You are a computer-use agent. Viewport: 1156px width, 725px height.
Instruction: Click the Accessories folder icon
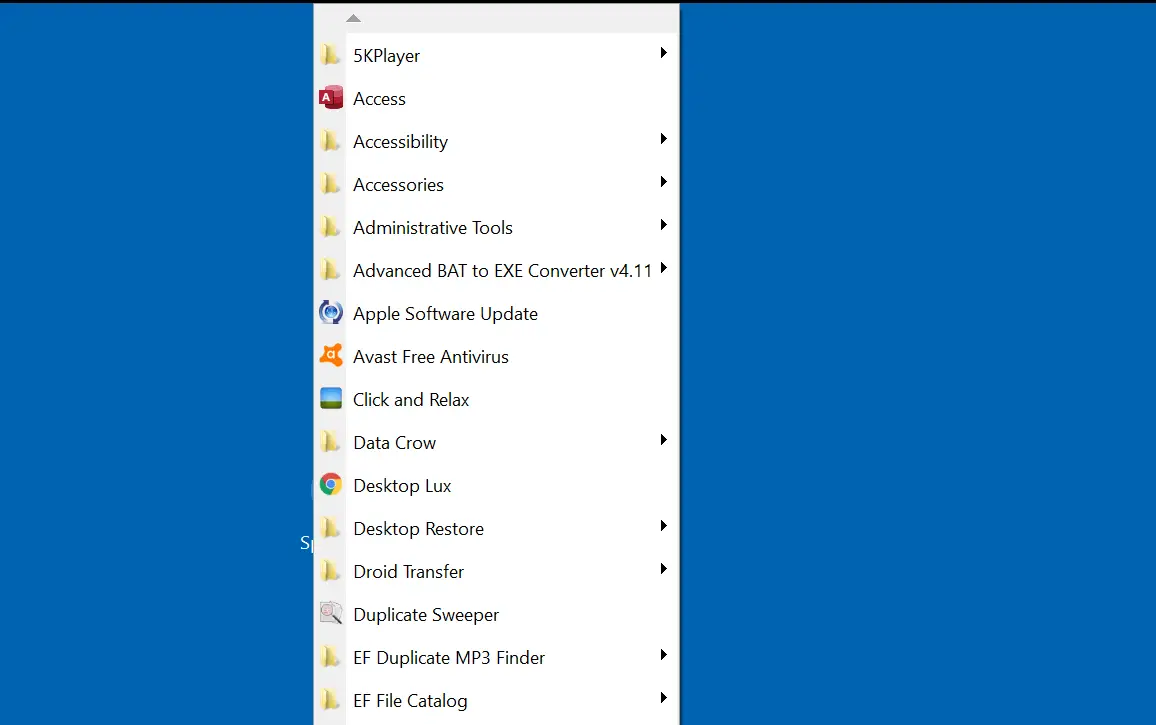point(330,184)
